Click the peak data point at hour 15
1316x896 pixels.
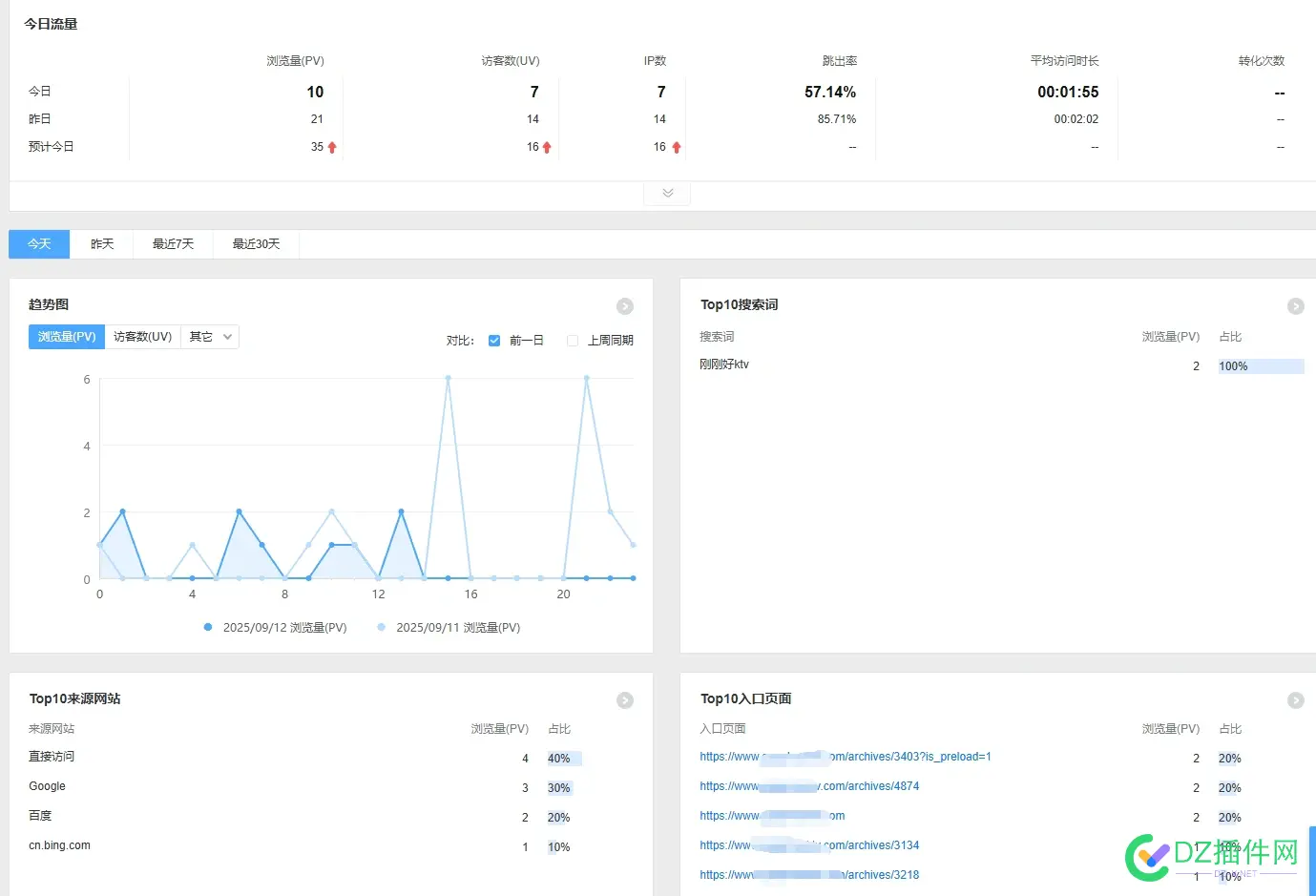(x=448, y=378)
